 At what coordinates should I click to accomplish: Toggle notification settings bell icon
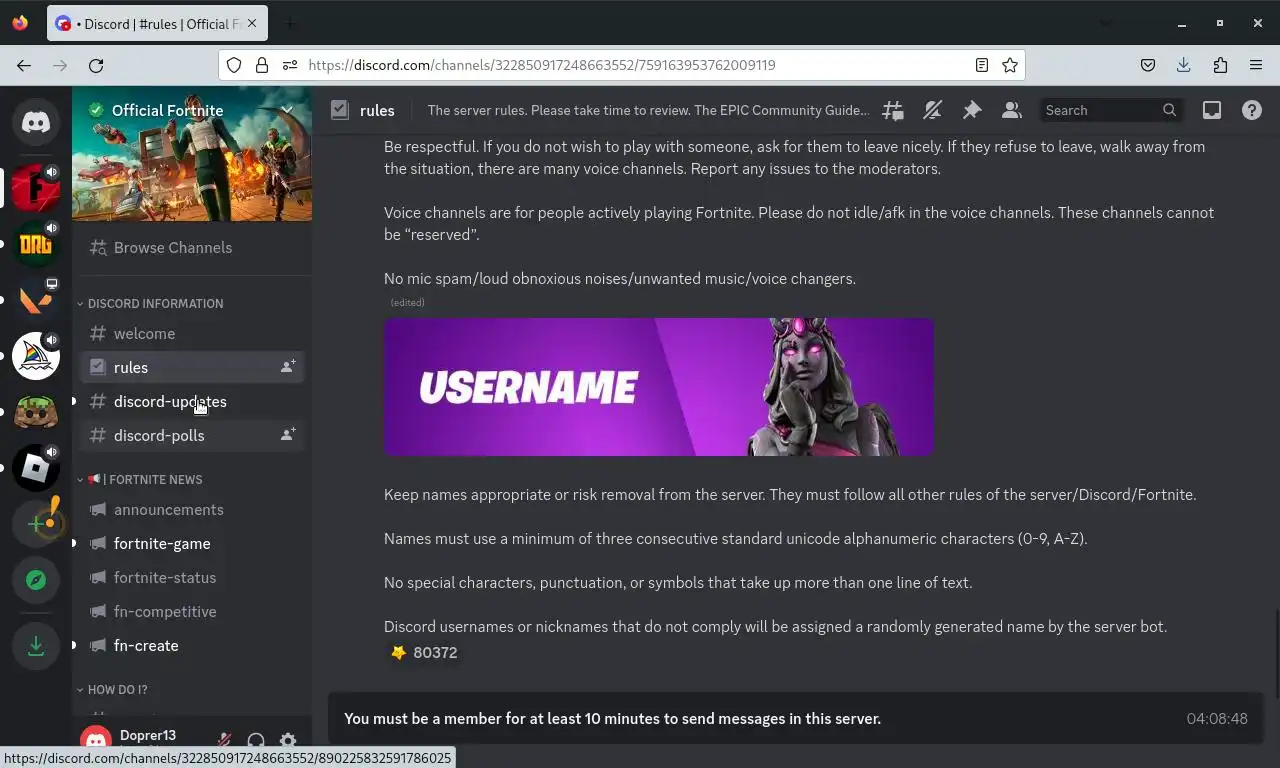point(932,110)
